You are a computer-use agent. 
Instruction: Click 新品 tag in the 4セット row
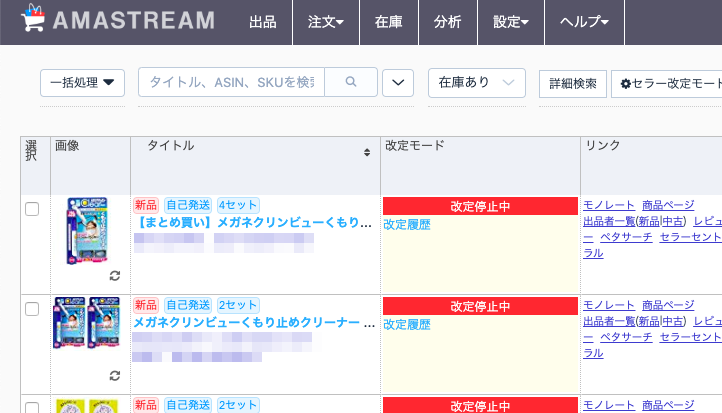(146, 205)
